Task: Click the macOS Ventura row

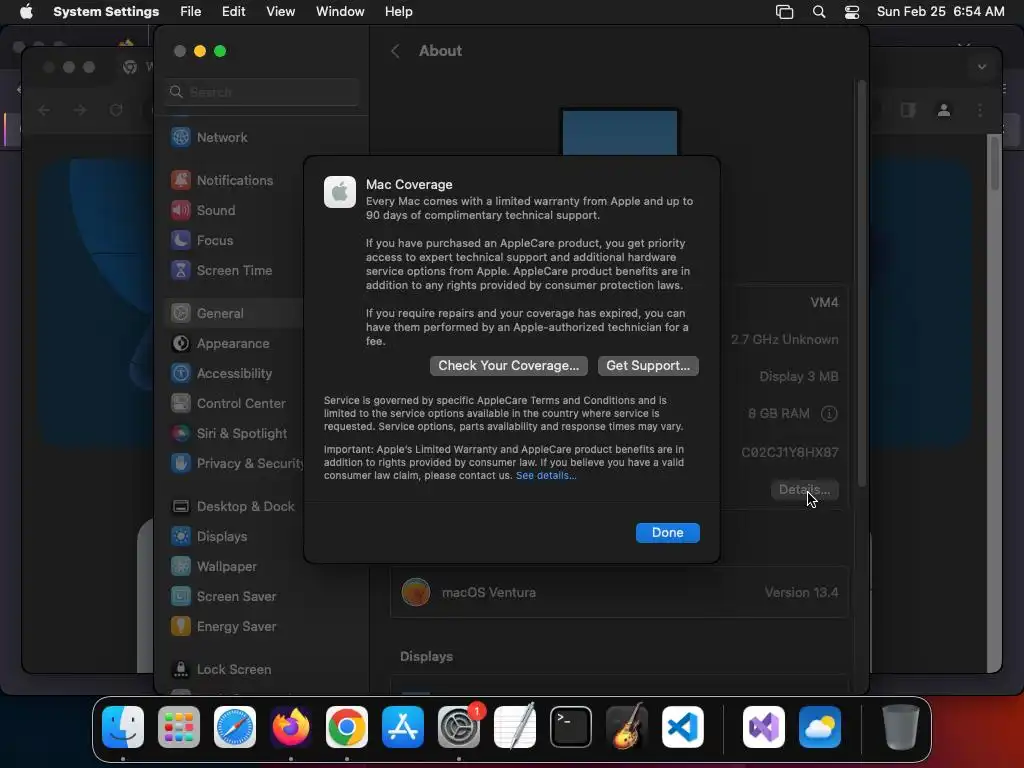Action: [x=620, y=592]
